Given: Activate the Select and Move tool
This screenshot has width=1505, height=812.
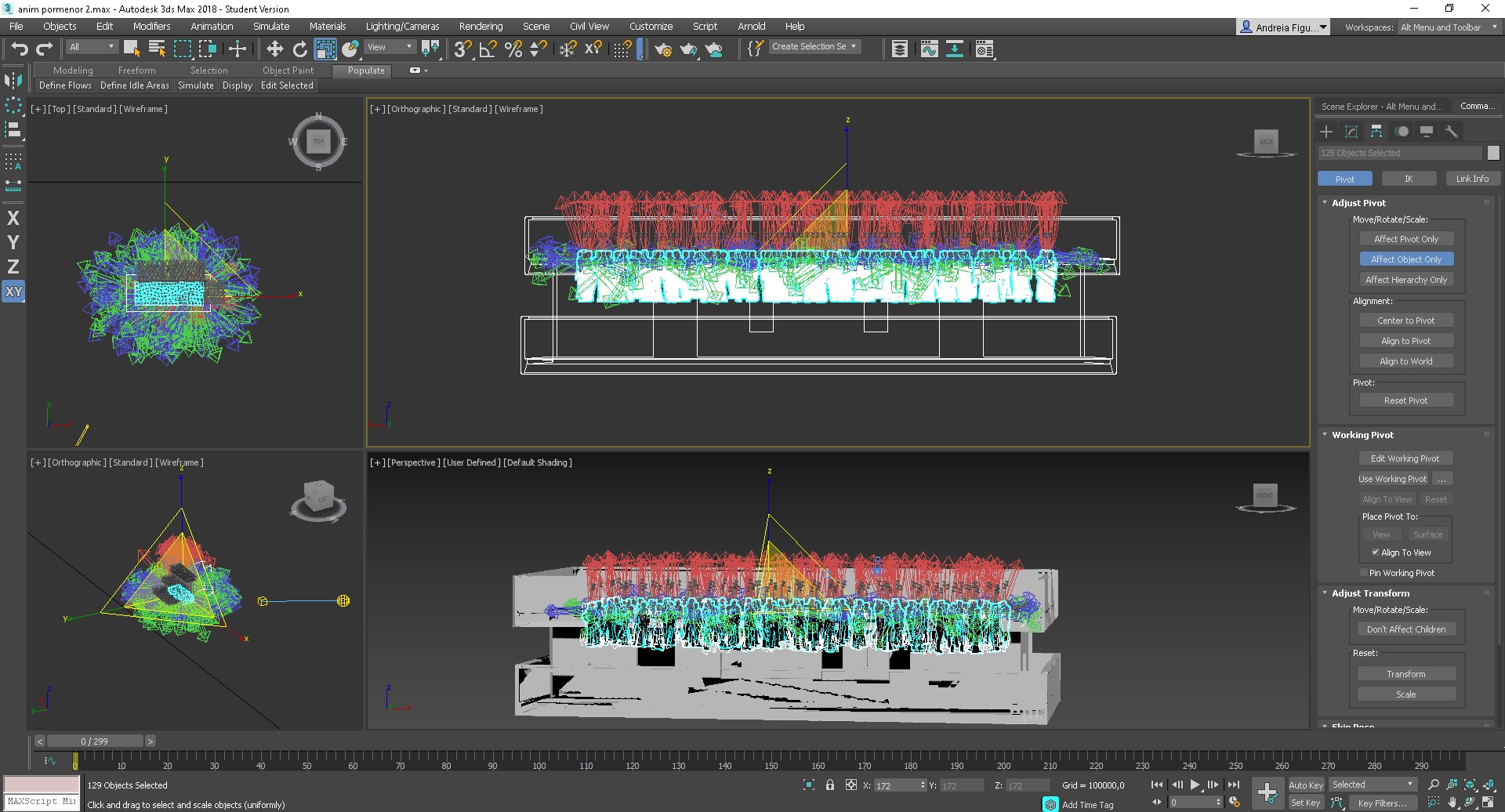Looking at the screenshot, I should tap(274, 49).
